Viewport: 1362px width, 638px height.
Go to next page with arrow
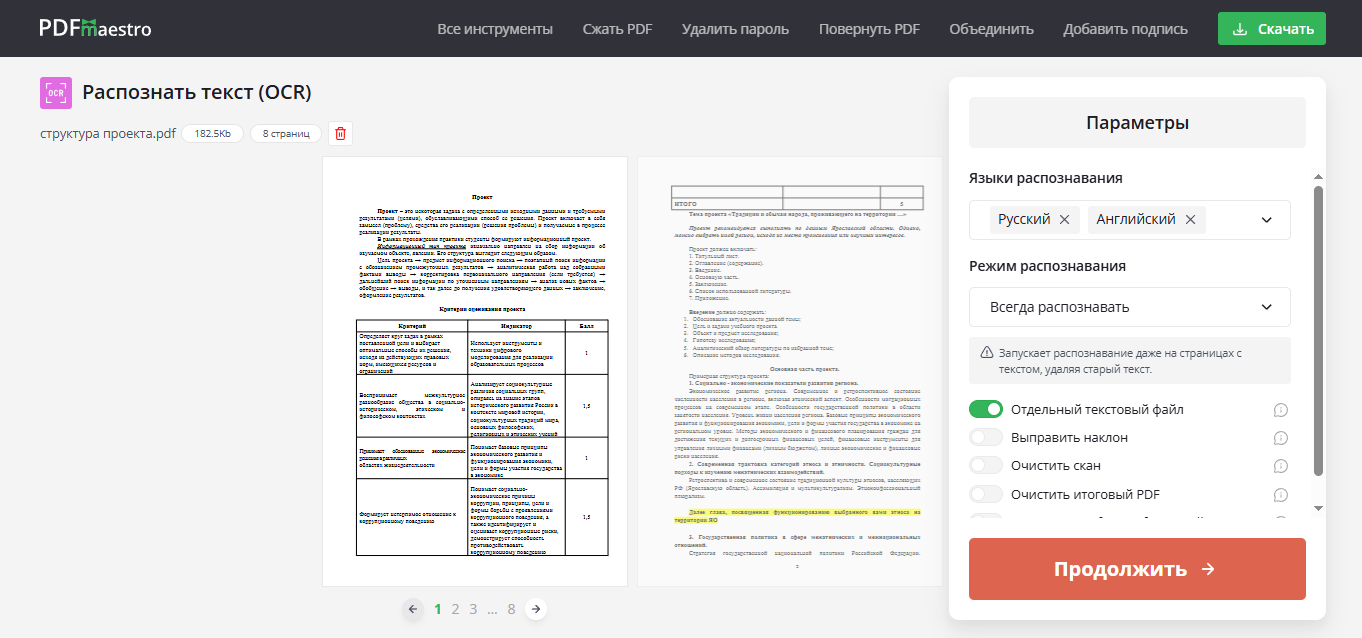[536, 608]
